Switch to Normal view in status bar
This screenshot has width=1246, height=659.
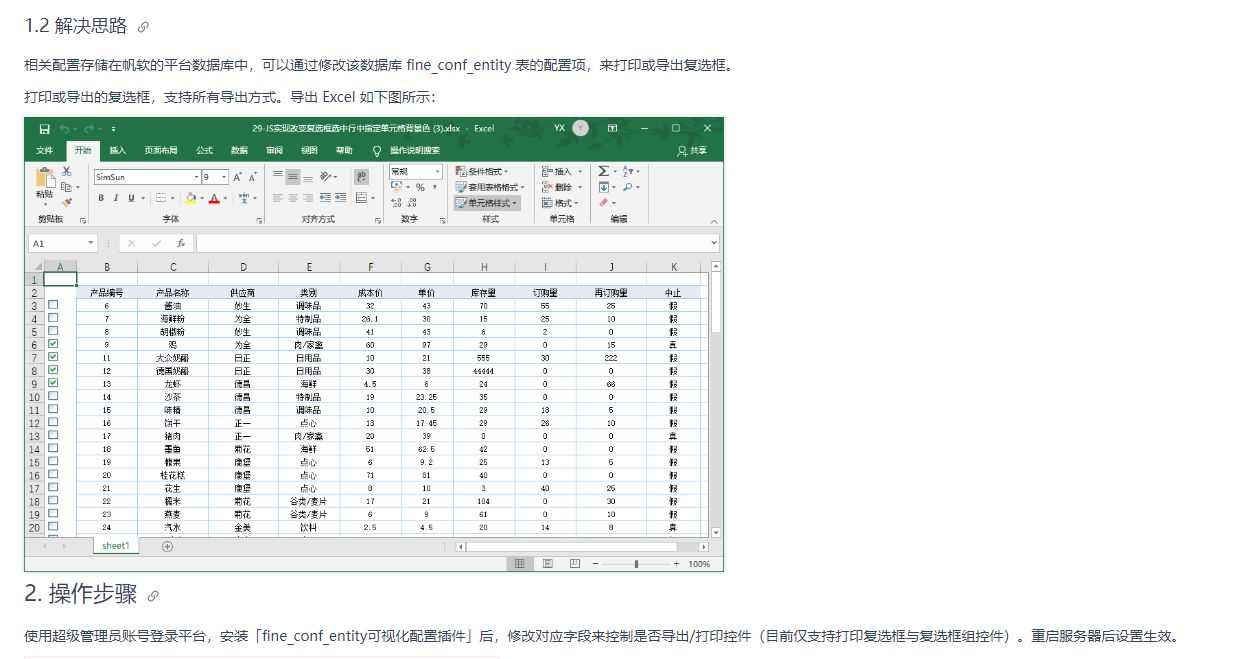(x=520, y=564)
